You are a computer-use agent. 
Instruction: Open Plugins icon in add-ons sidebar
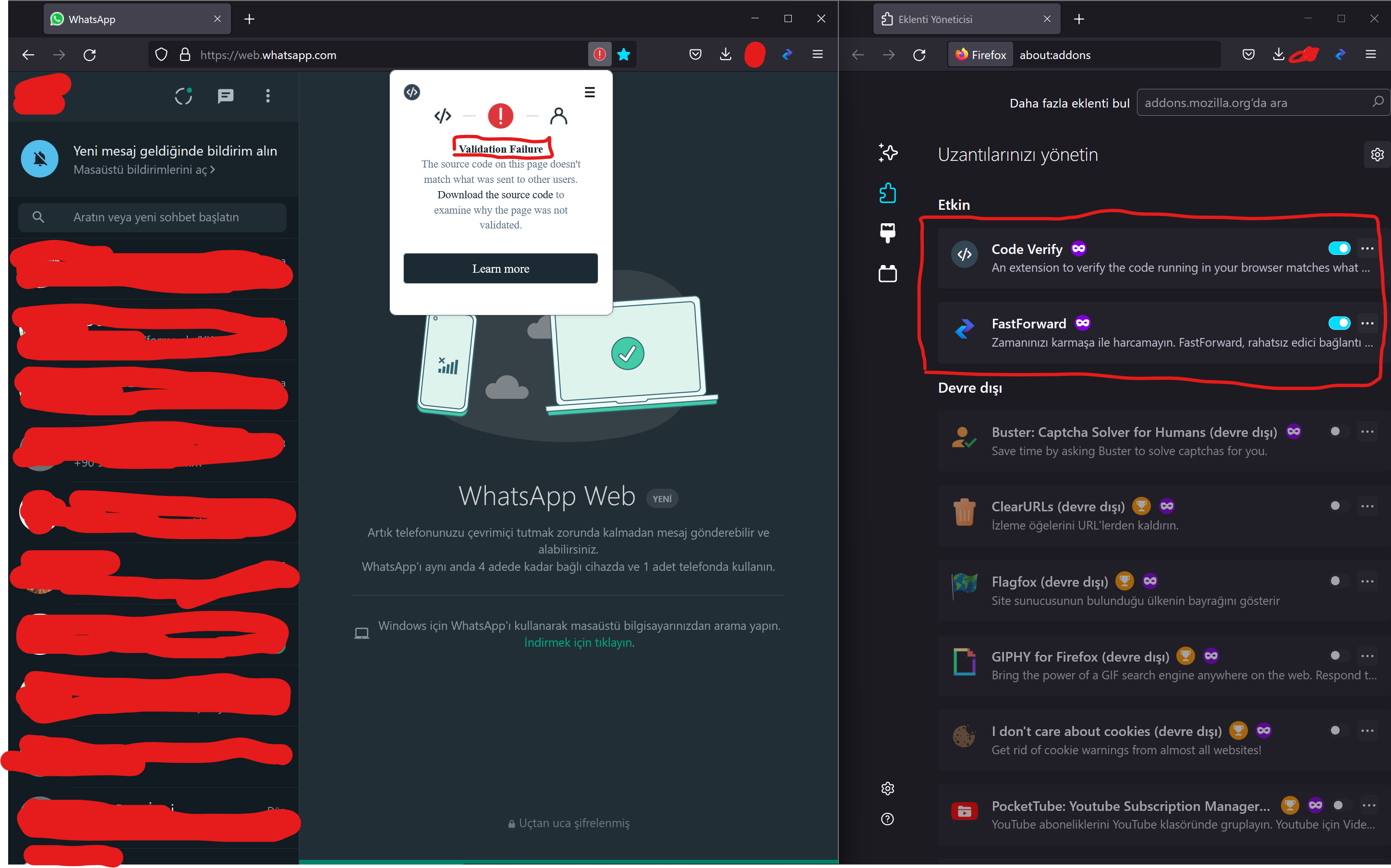point(887,273)
